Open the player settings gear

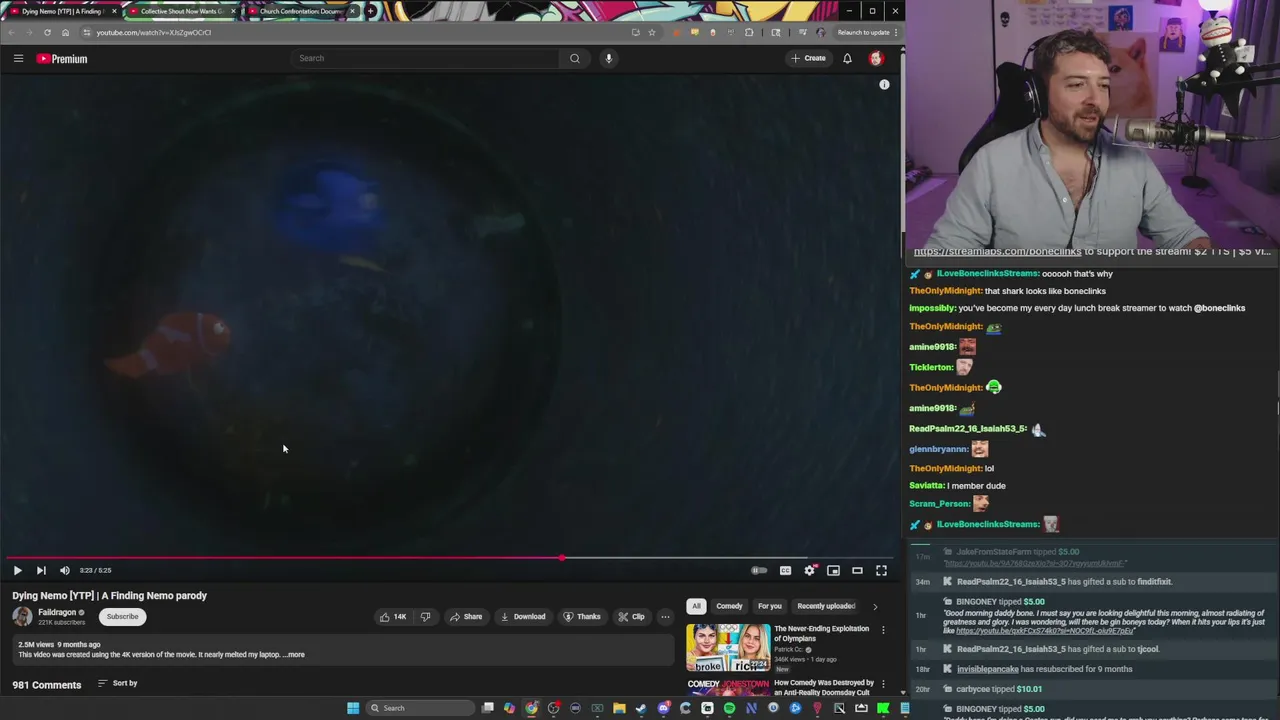click(x=809, y=570)
